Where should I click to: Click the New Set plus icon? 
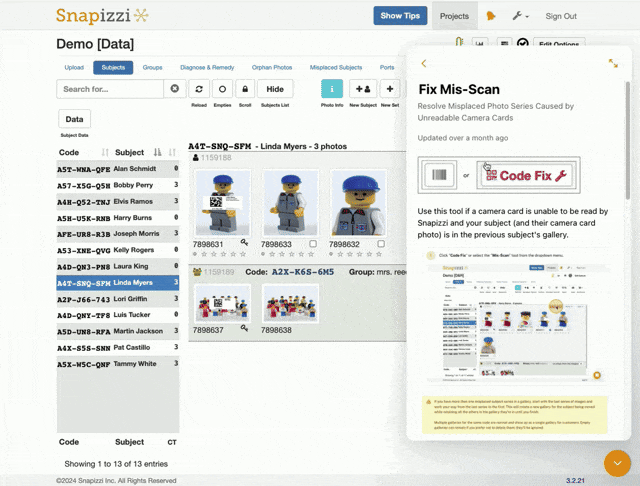click(x=390, y=89)
